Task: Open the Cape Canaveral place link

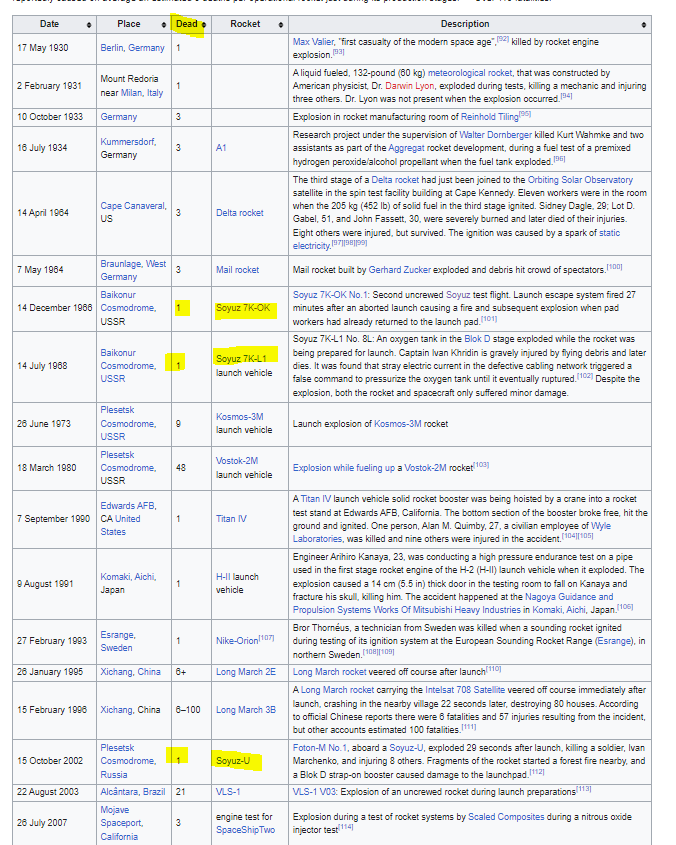Action: (133, 206)
